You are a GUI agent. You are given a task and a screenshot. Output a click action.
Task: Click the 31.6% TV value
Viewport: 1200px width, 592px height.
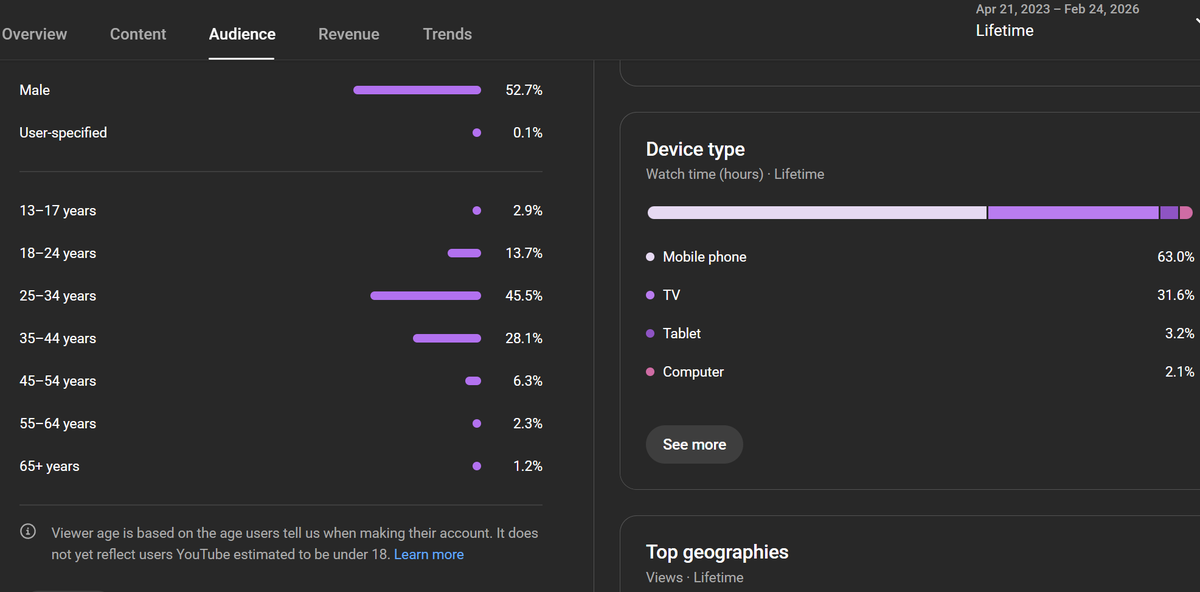(x=1176, y=295)
